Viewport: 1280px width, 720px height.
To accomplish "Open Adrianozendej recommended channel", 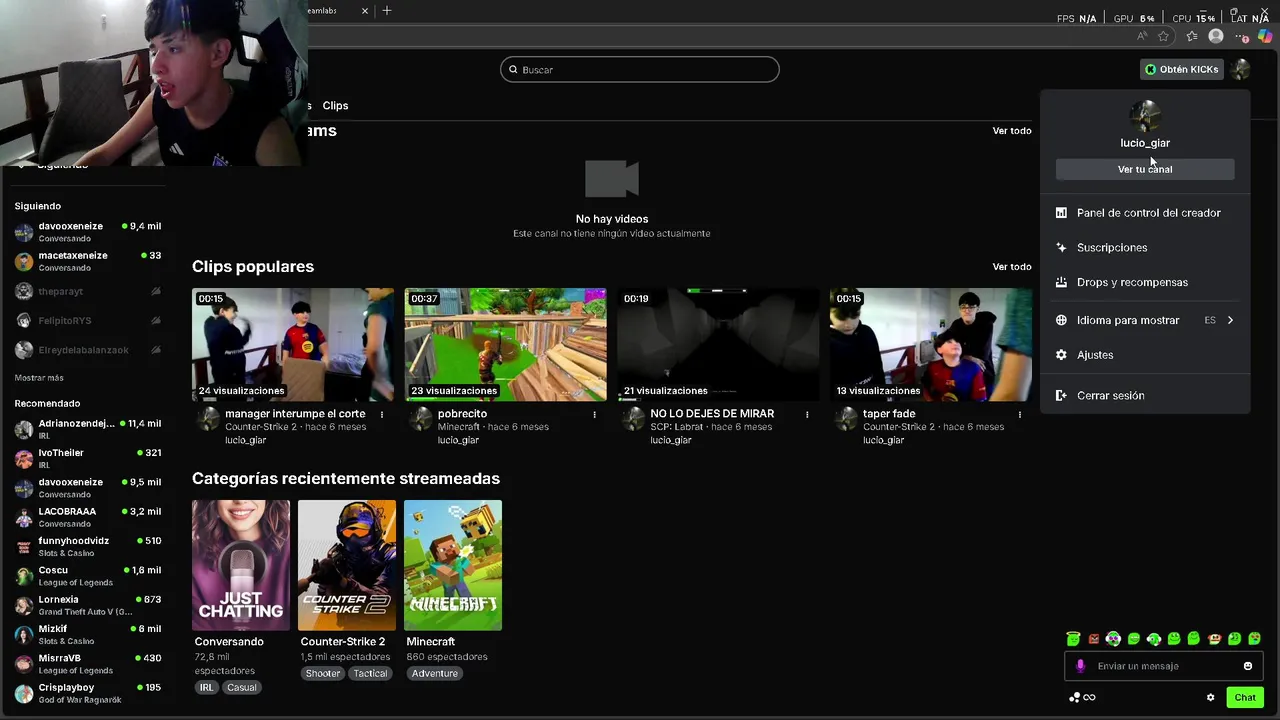I will (x=87, y=429).
